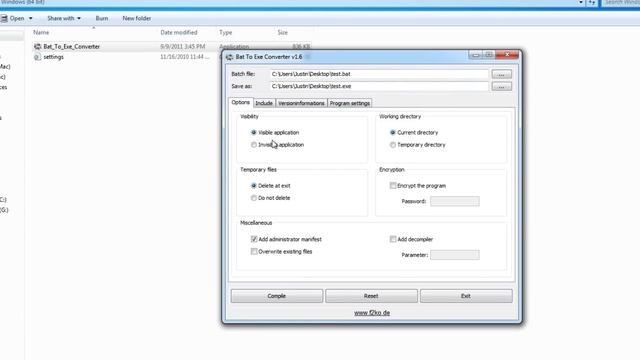
Task: Enable Overwrite existing files checkbox
Action: tap(254, 251)
